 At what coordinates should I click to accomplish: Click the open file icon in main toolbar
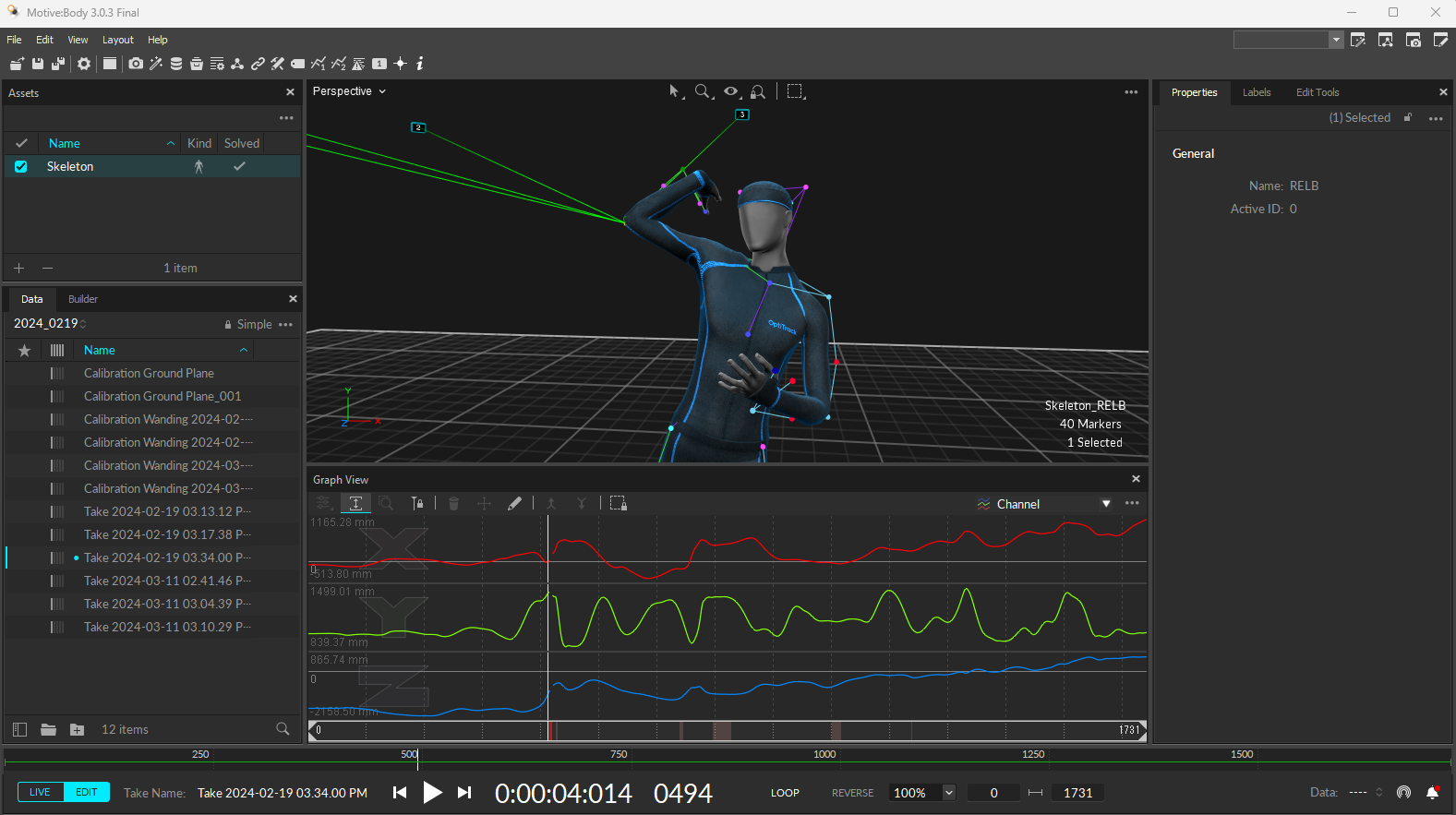click(x=17, y=64)
